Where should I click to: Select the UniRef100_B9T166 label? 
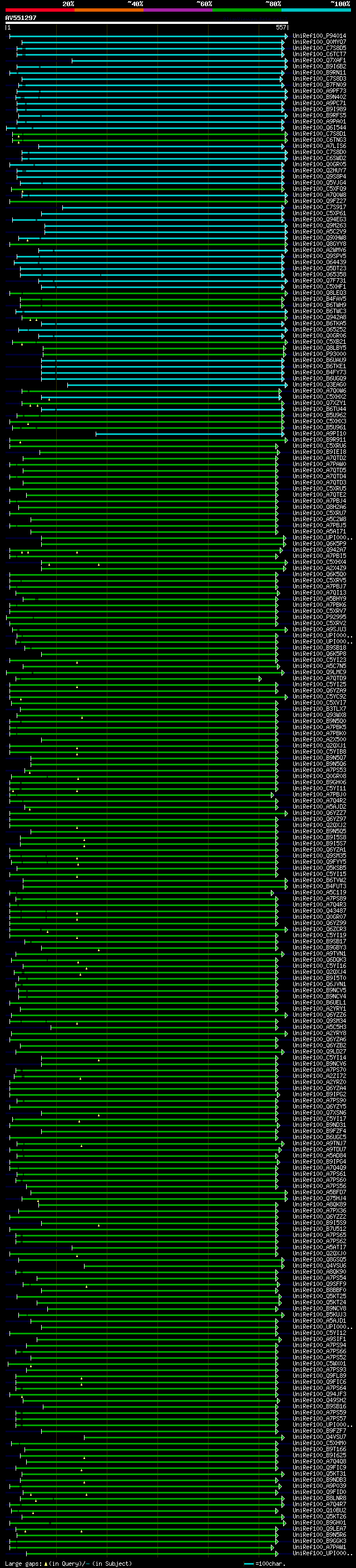click(x=319, y=1450)
